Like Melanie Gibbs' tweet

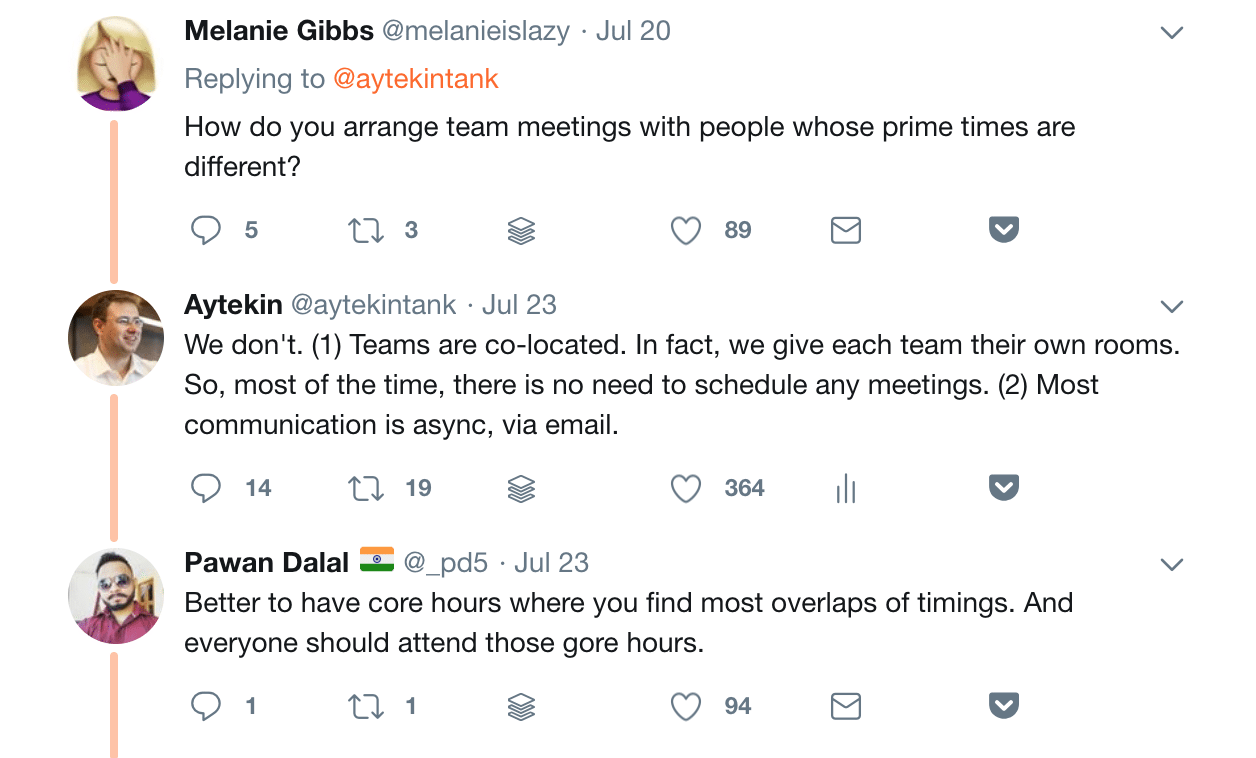[x=685, y=231]
